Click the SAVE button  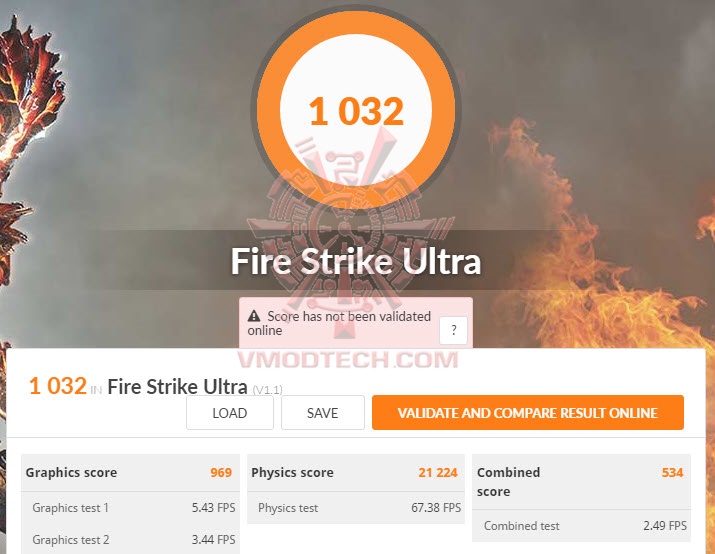323,413
